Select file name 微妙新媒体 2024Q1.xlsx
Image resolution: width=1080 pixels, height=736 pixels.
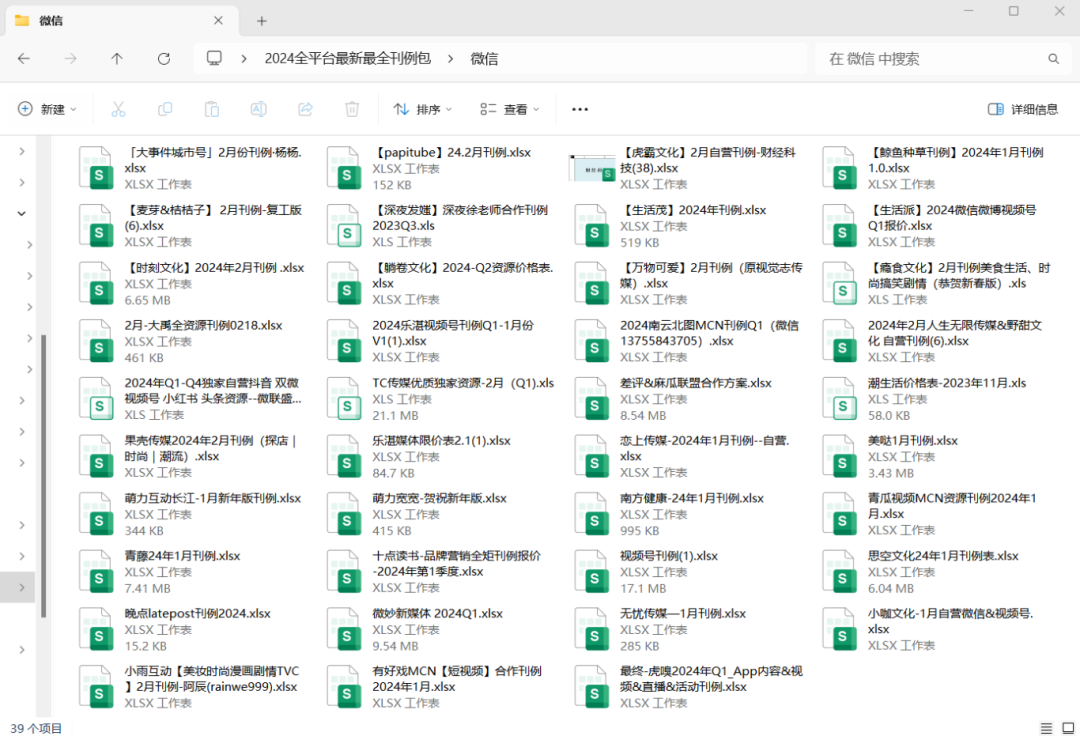[437, 613]
